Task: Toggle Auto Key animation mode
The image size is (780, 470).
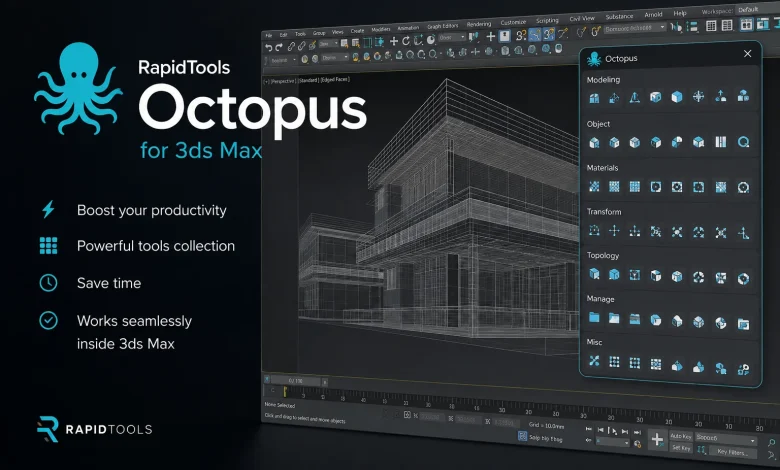Action: click(x=681, y=436)
